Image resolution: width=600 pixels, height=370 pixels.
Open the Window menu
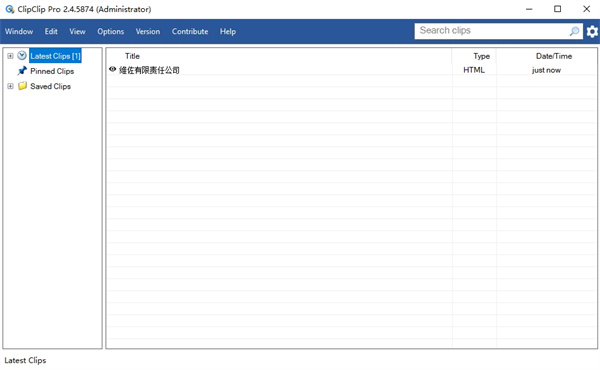click(19, 31)
